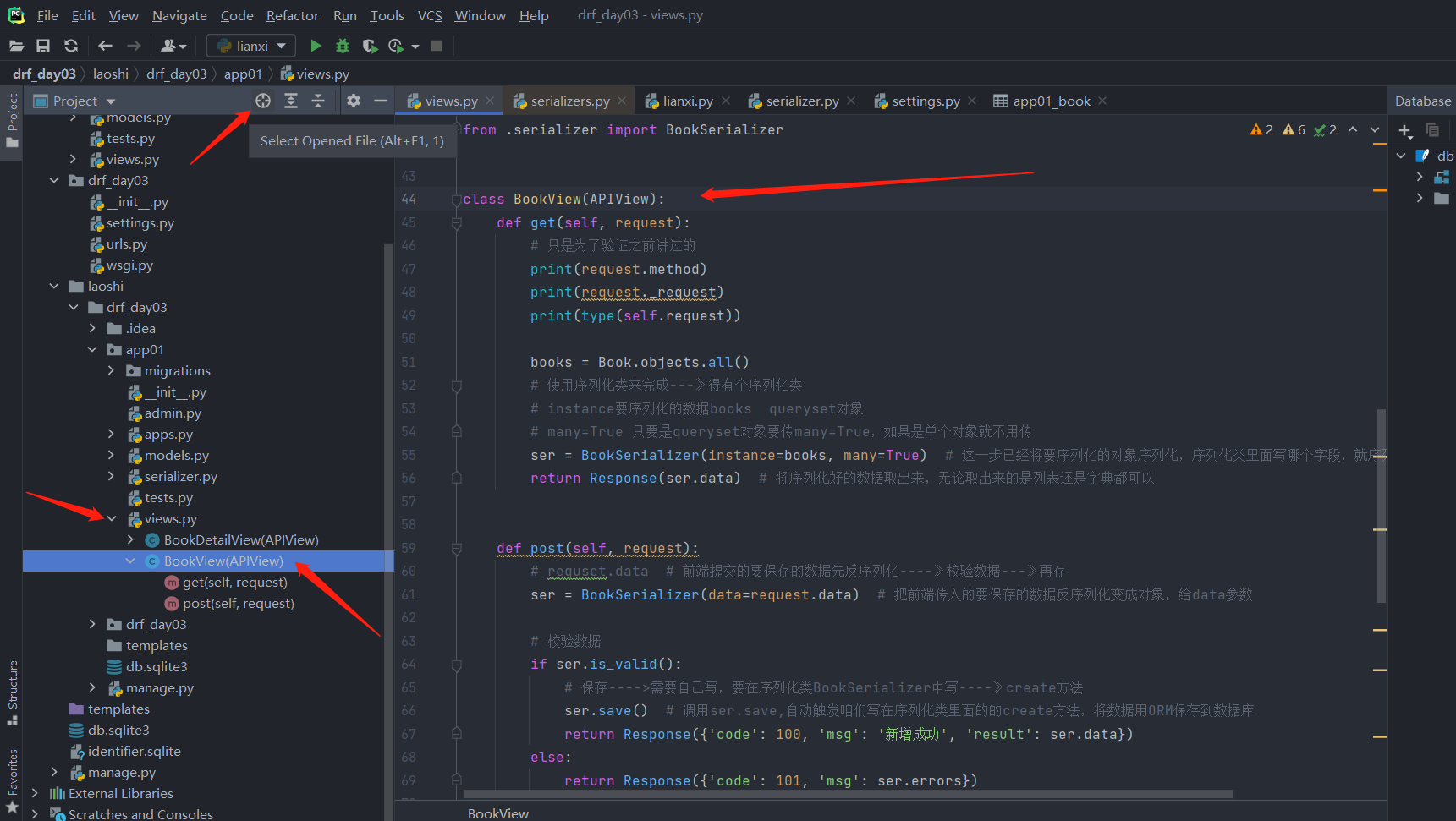This screenshot has height=821, width=1456.
Task: Expand External Libraries node
Action: (35, 793)
